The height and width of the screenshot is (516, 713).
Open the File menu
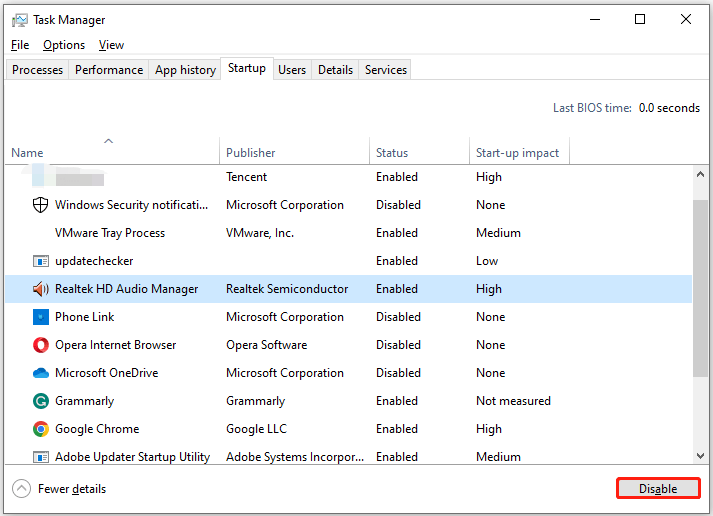click(20, 45)
